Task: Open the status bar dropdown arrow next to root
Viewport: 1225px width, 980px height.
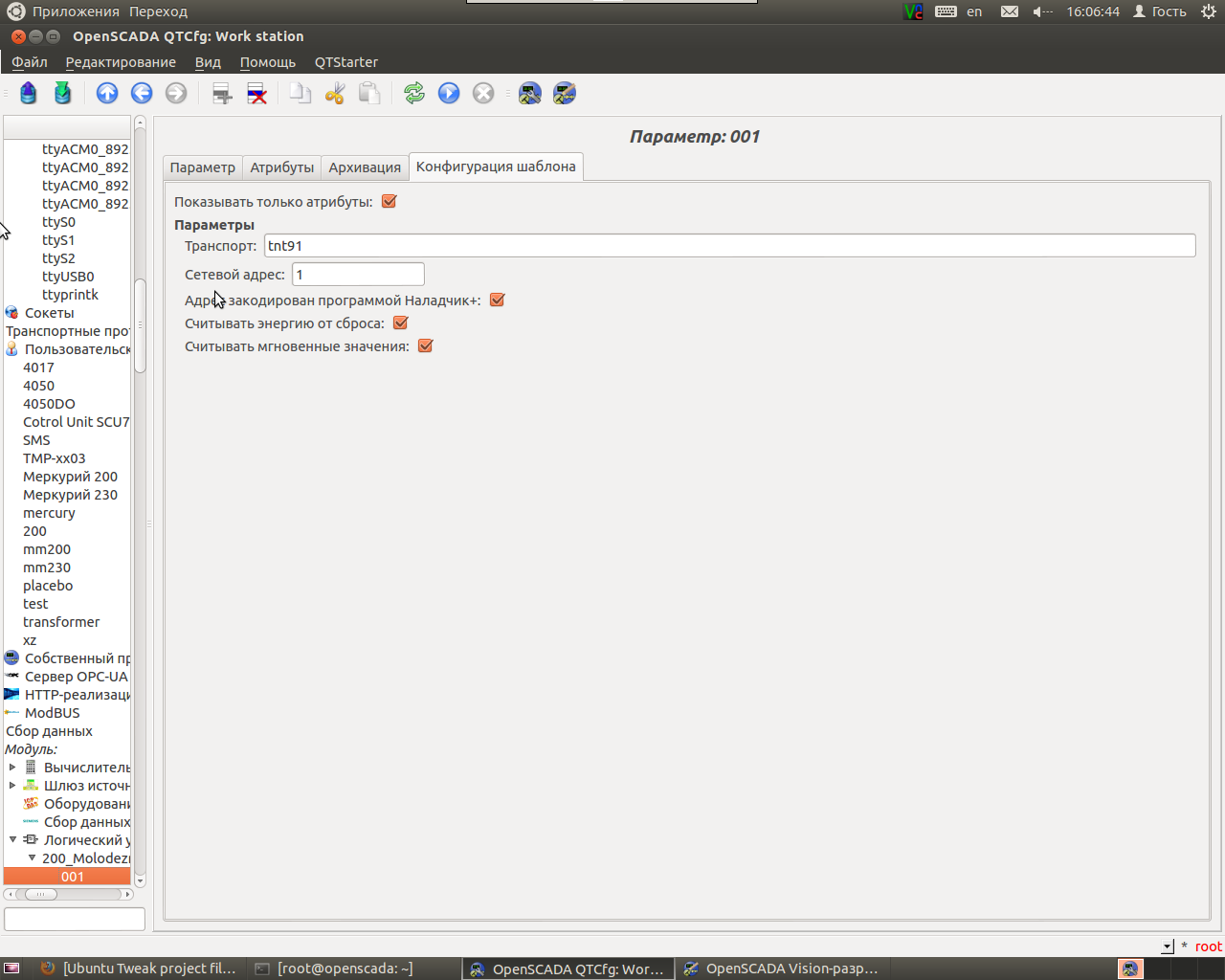Action: tap(1168, 947)
